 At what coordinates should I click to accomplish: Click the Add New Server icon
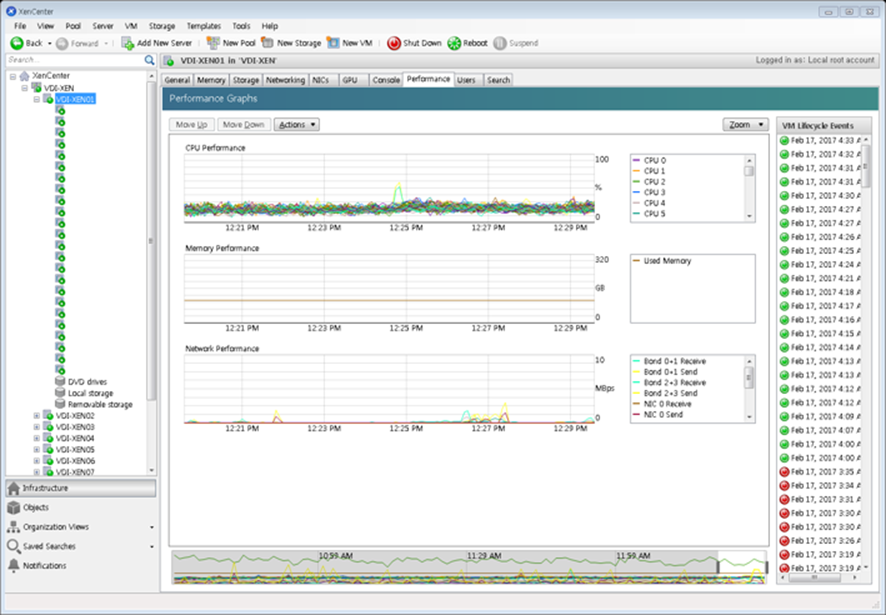[128, 43]
